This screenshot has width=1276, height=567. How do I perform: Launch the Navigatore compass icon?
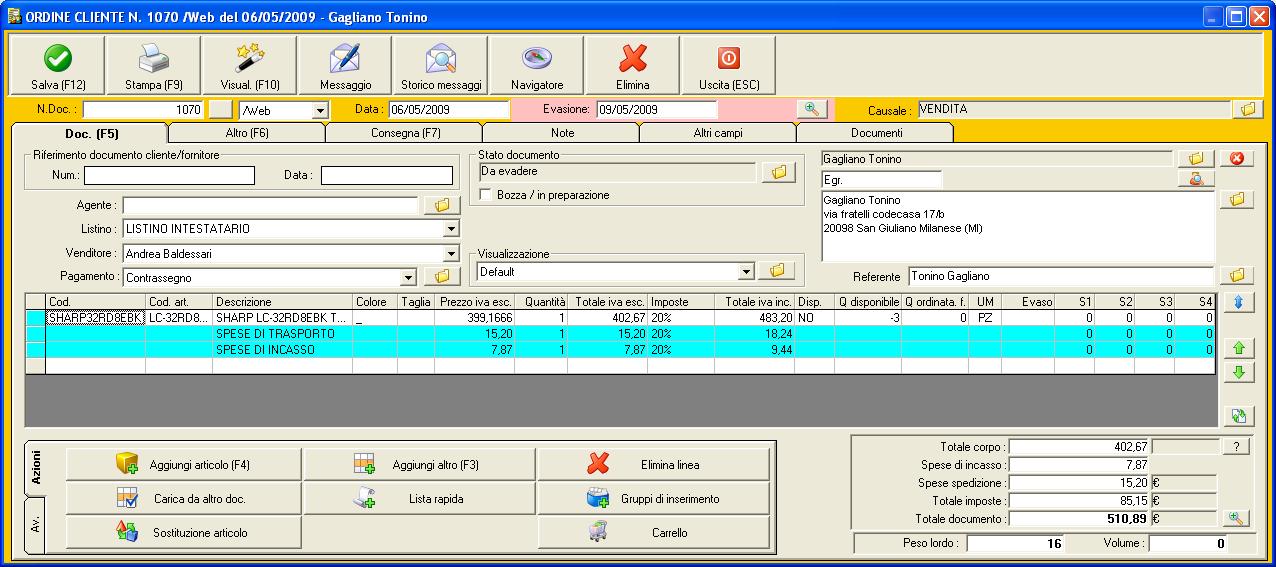537,59
